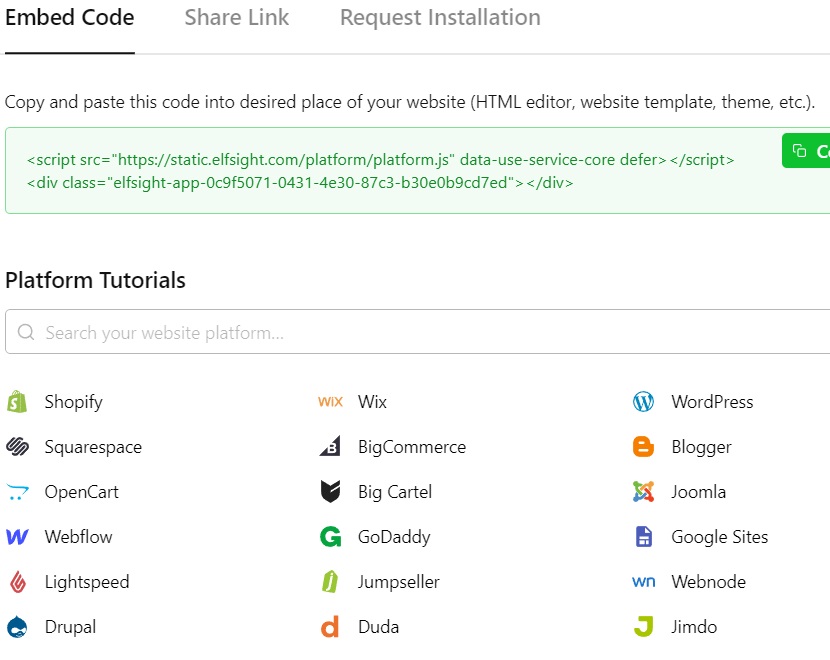The width and height of the screenshot is (830, 660).
Task: Click the Drupal platform icon
Action: click(17, 626)
